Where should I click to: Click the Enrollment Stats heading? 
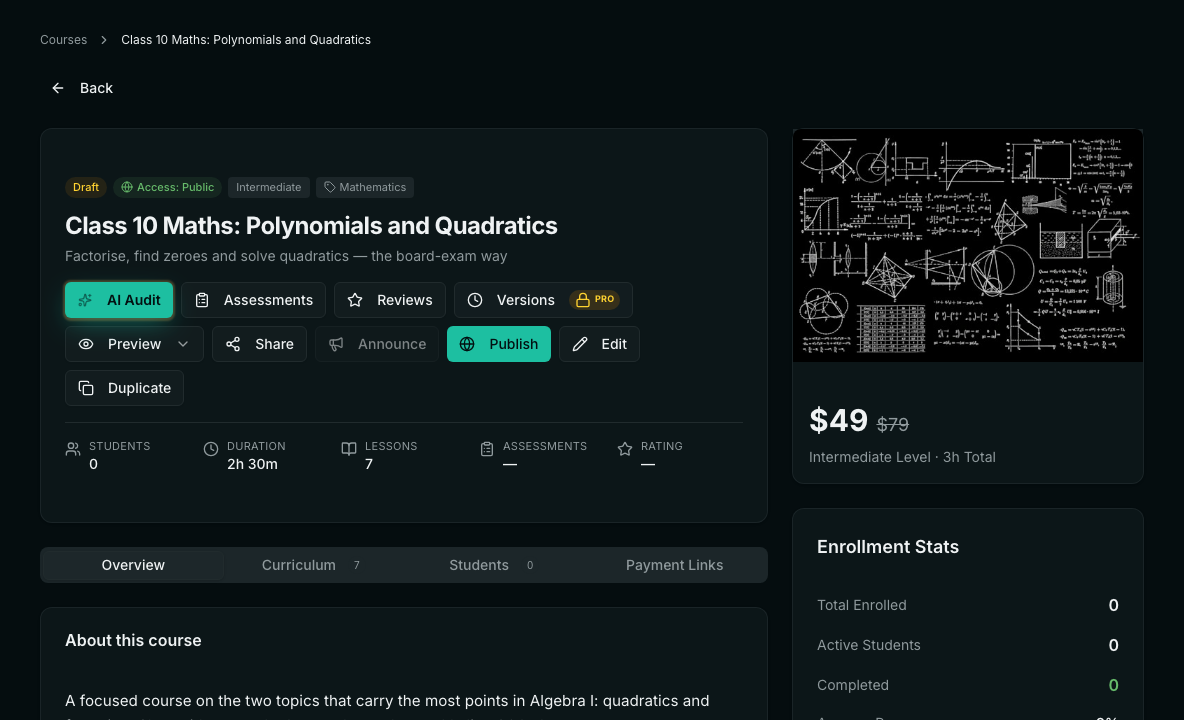point(888,547)
